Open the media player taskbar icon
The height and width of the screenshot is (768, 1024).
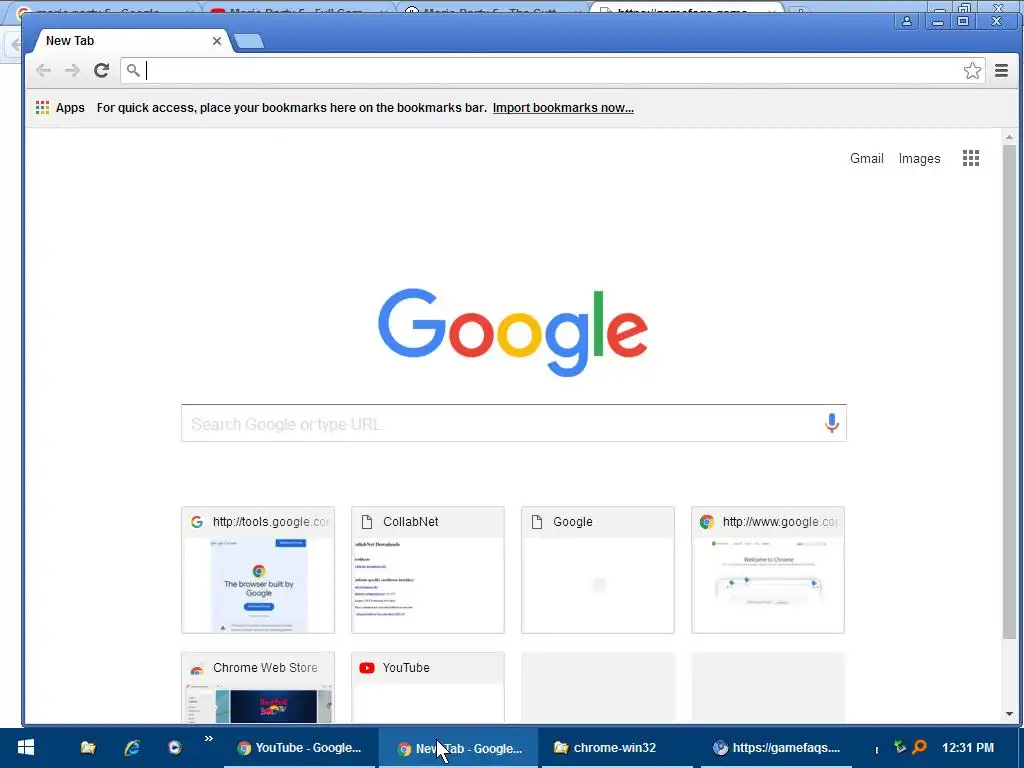[x=174, y=748]
